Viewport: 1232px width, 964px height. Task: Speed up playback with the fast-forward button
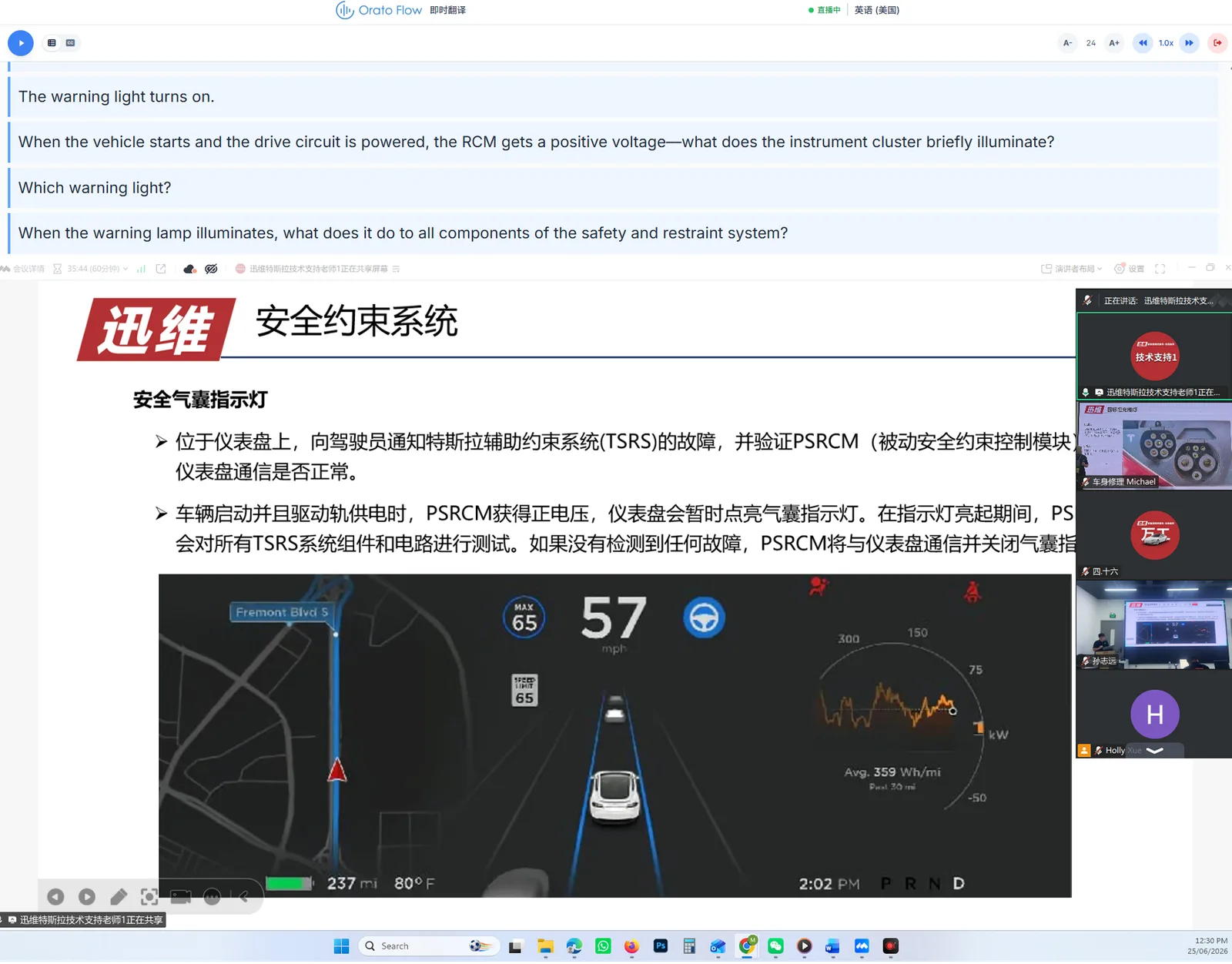pyautogui.click(x=1190, y=43)
